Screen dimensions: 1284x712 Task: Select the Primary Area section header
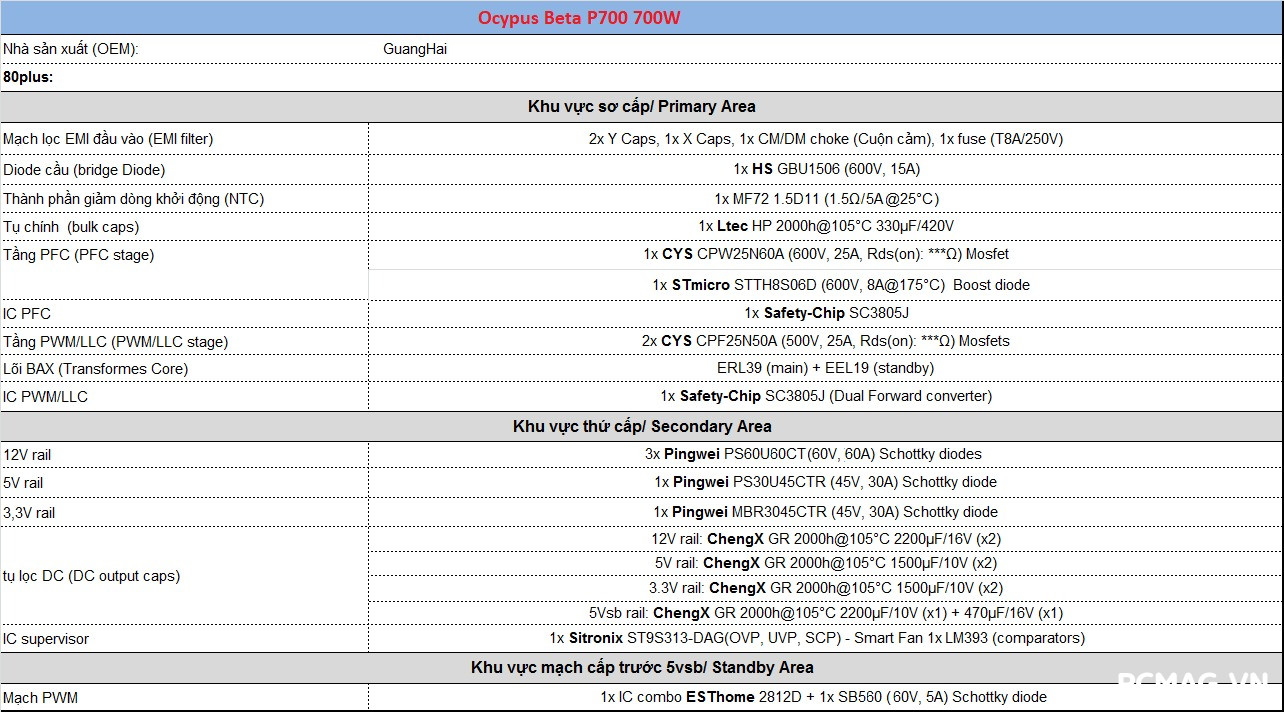[x=641, y=106]
